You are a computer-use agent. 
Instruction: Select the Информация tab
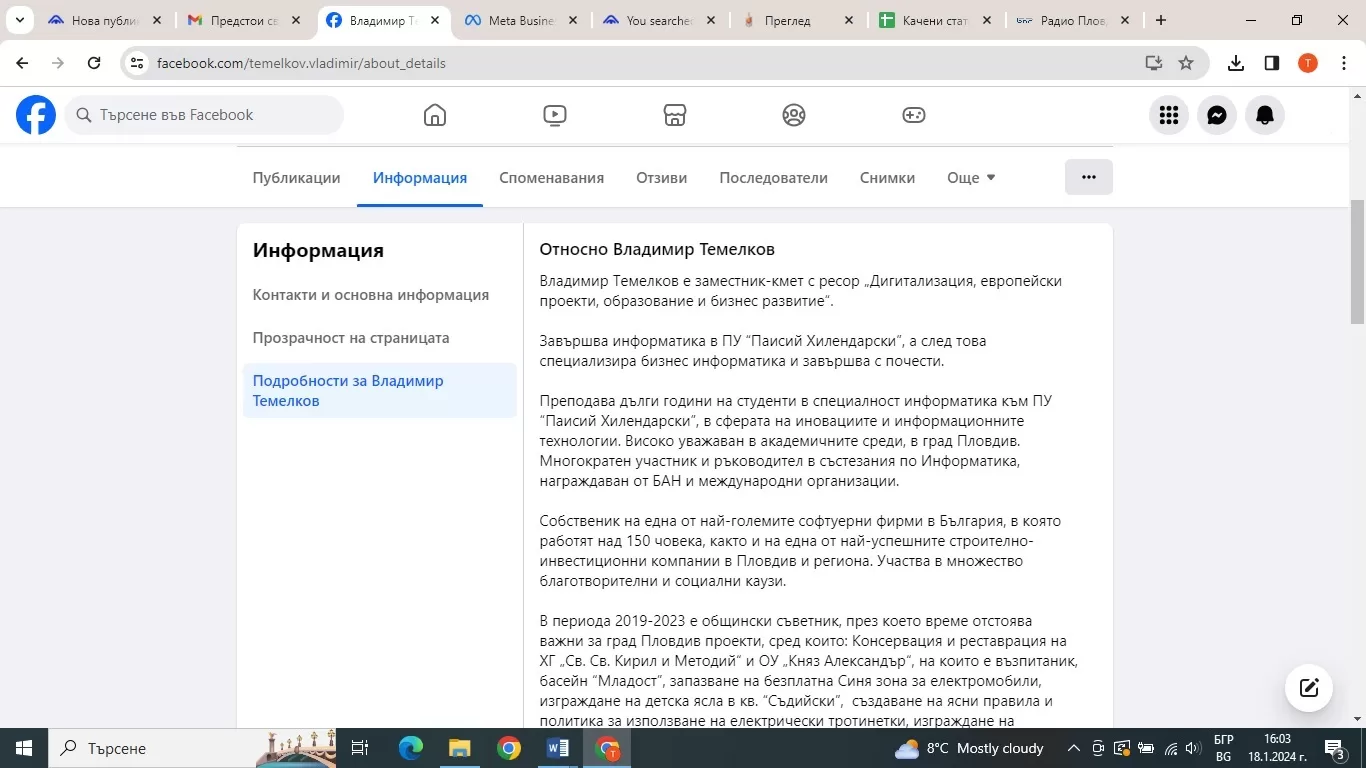pyautogui.click(x=420, y=178)
